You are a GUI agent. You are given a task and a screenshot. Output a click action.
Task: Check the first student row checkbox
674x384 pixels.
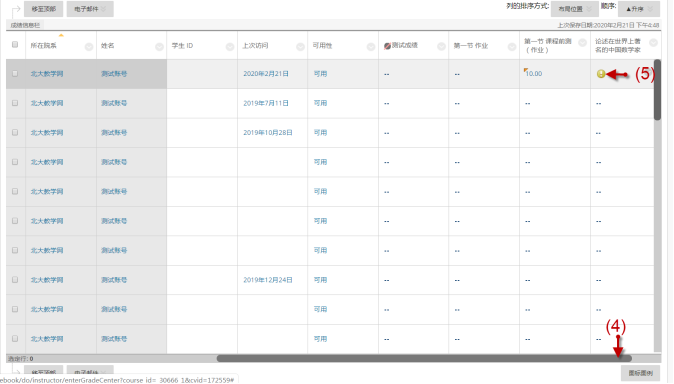click(15, 74)
